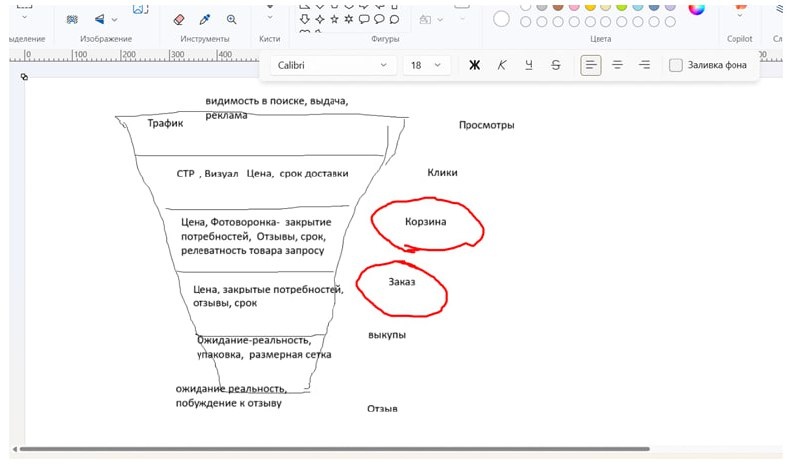Click the text релеватность товара запросу
The image size is (800, 470).
(x=253, y=251)
